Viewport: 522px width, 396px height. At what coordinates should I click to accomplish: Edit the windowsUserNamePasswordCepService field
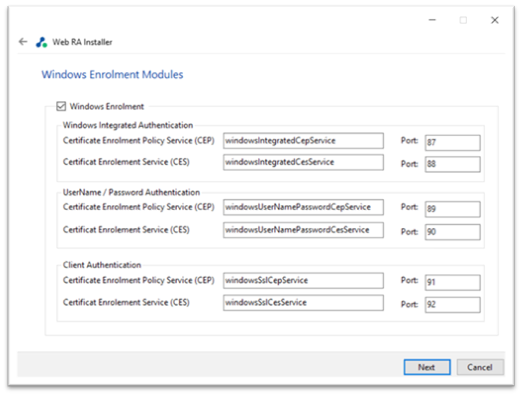[x=303, y=207]
